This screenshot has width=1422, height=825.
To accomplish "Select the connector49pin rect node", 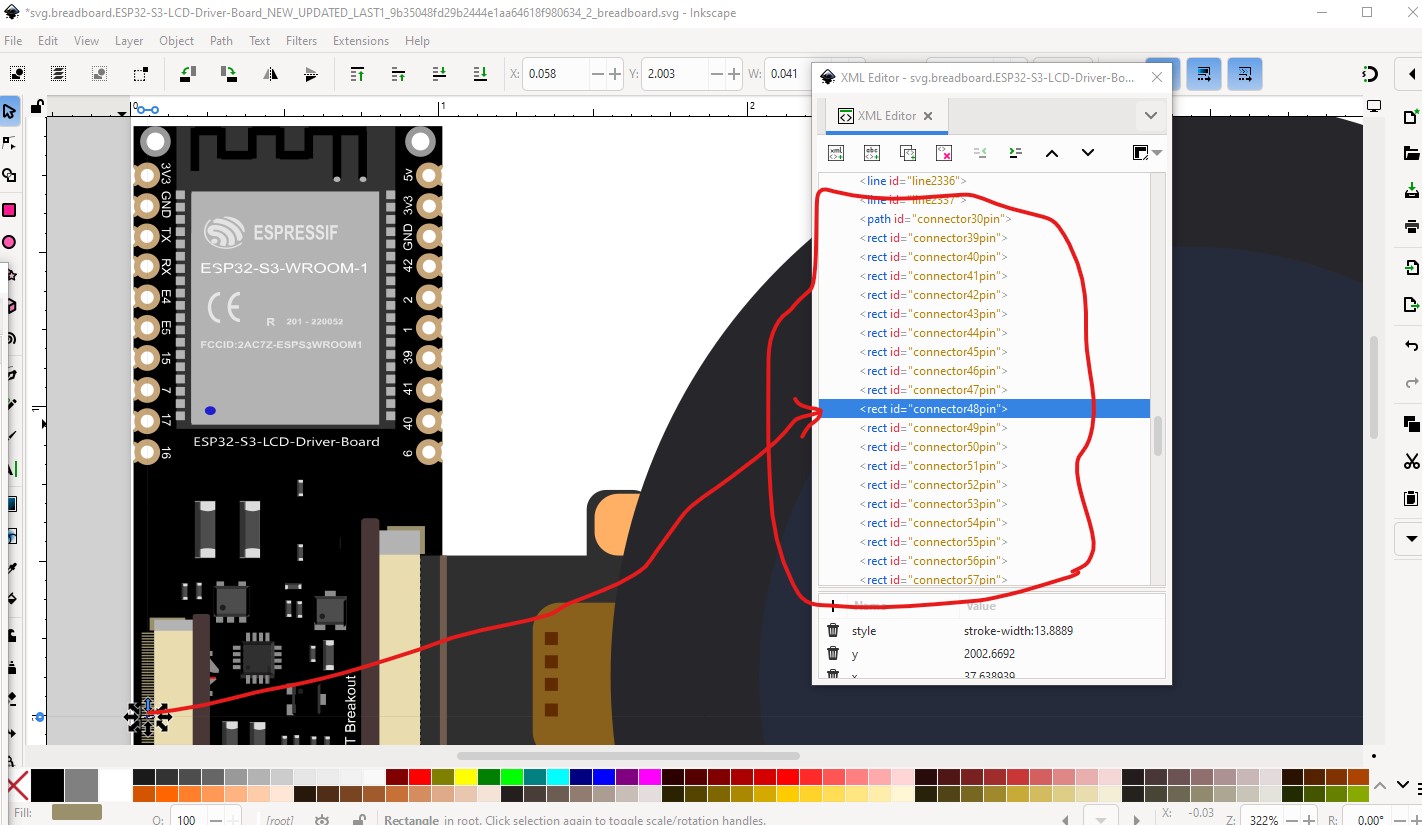I will (932, 428).
